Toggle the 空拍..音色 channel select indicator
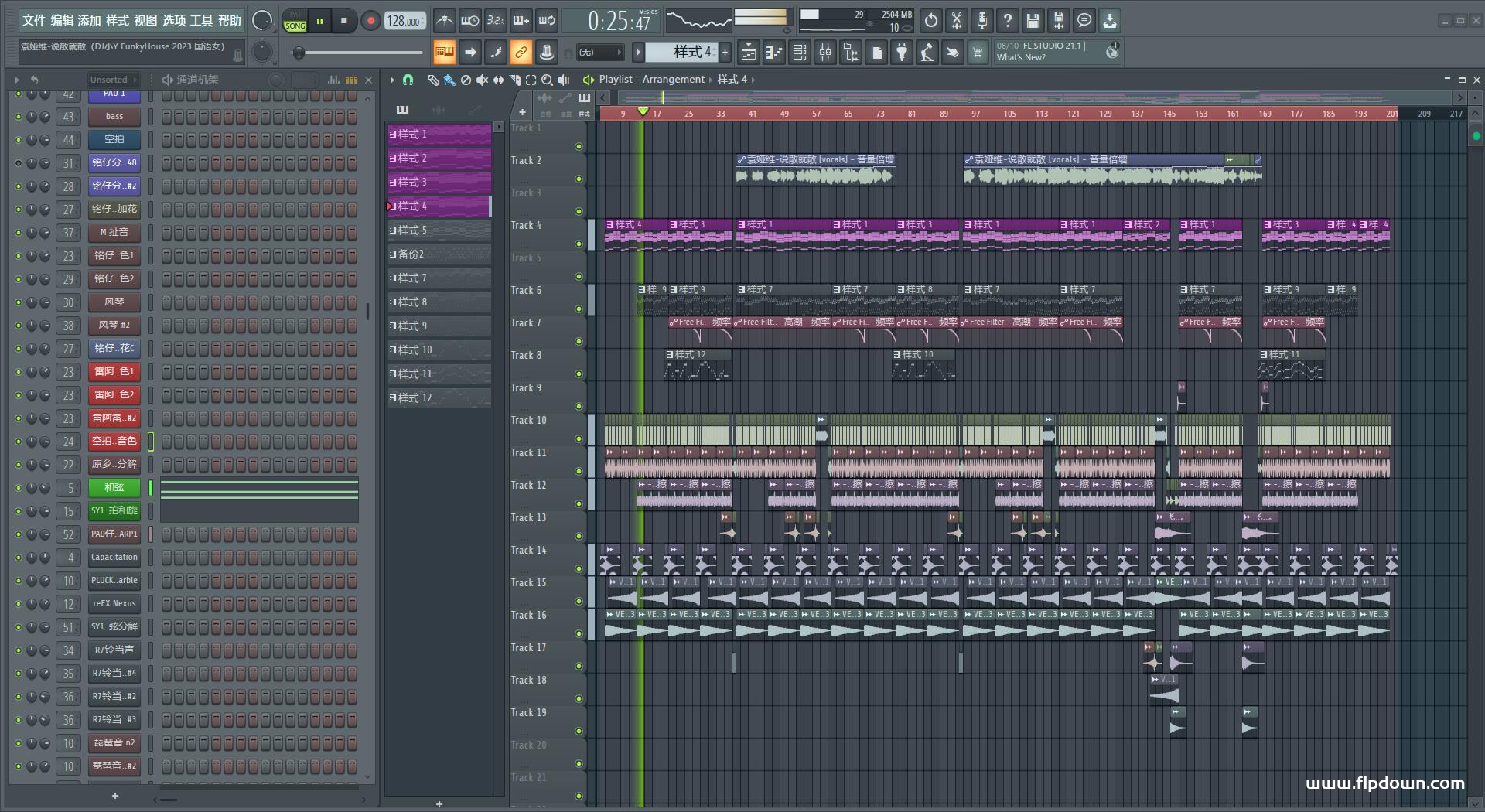The width and height of the screenshot is (1485, 812). [151, 442]
